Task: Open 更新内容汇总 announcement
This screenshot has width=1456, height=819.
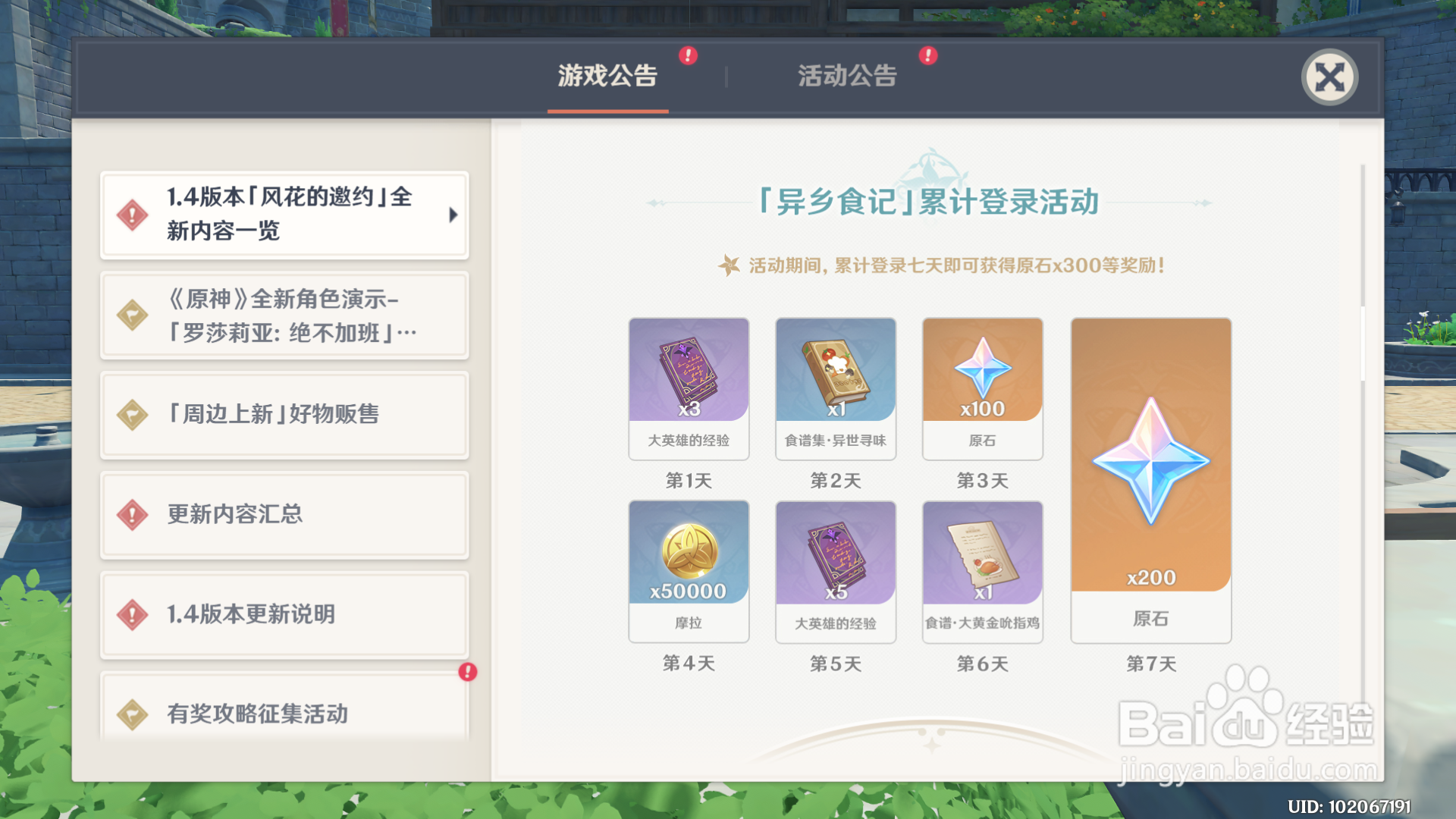Action: 284,515
